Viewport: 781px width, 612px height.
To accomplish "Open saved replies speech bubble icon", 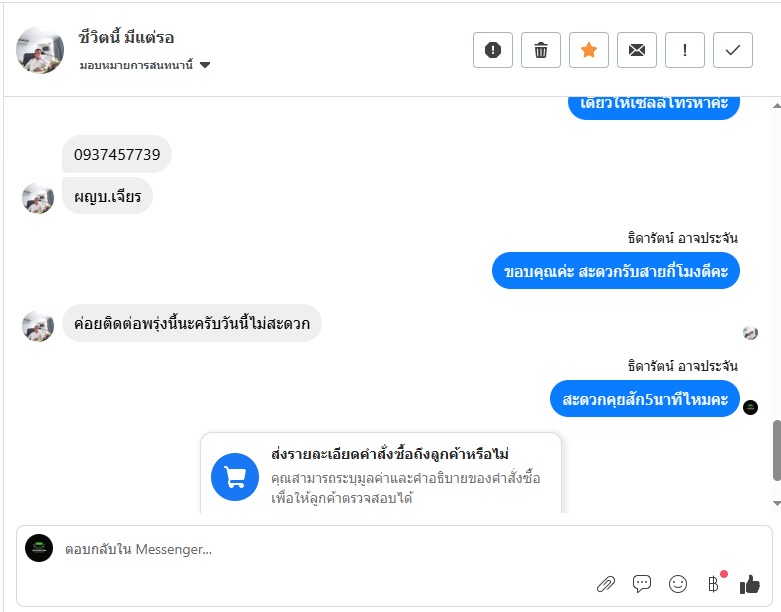I will pyautogui.click(x=642, y=584).
